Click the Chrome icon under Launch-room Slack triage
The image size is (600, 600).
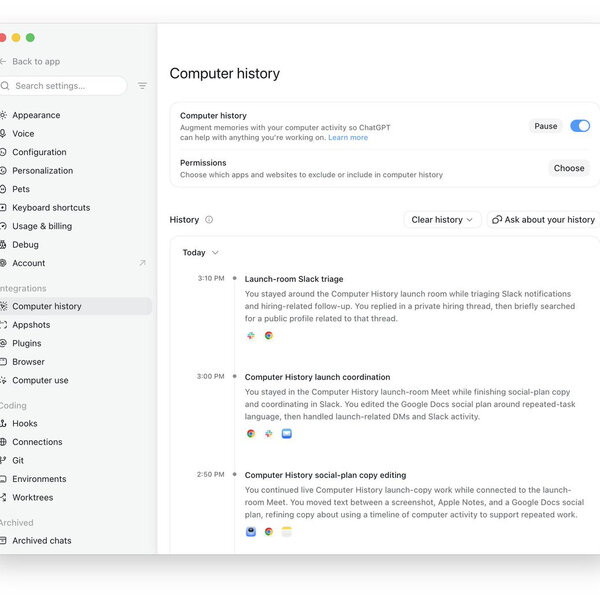click(269, 336)
